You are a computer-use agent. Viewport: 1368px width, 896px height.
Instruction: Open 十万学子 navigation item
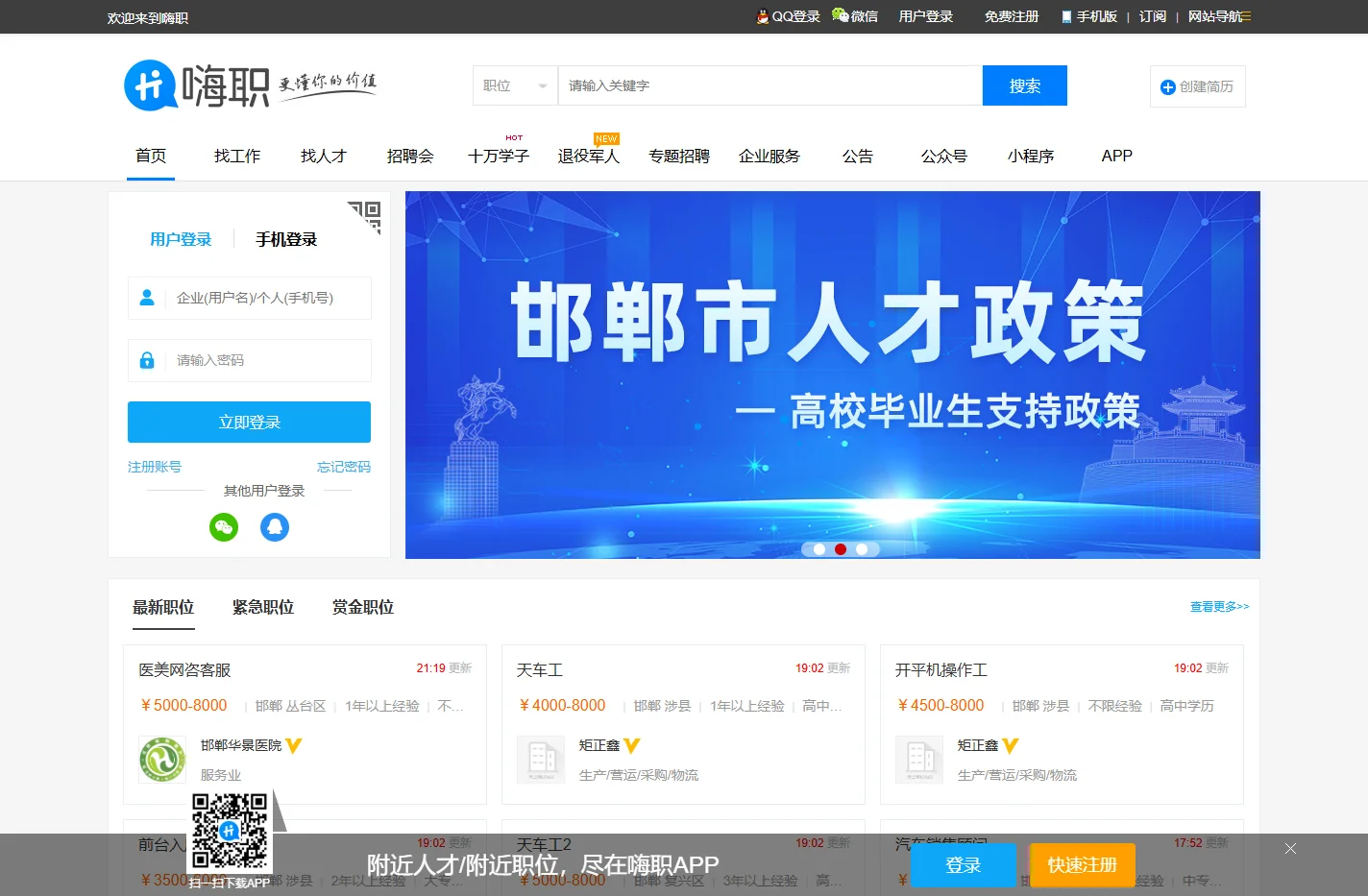click(499, 156)
